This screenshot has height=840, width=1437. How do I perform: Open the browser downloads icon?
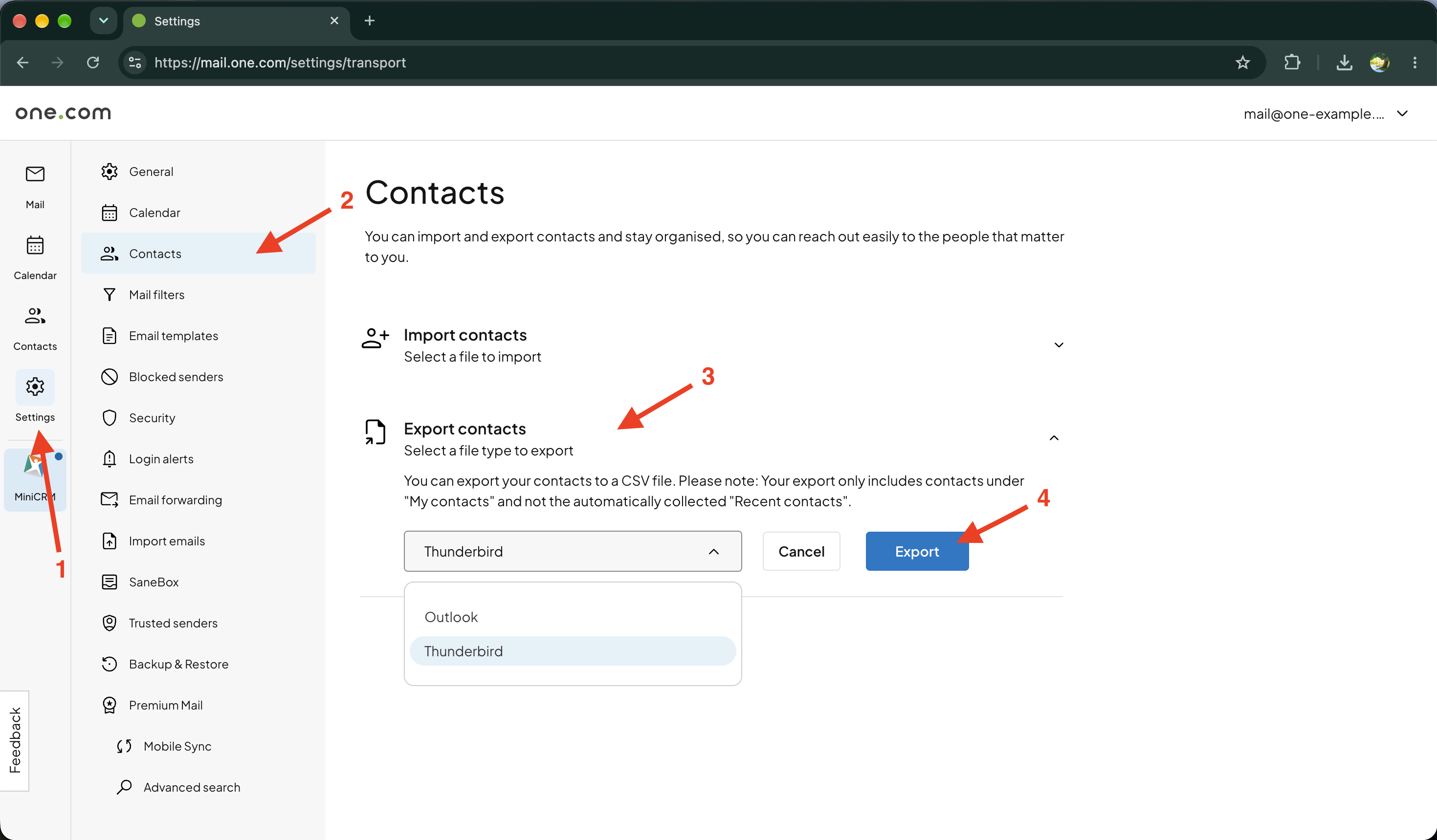click(x=1344, y=62)
